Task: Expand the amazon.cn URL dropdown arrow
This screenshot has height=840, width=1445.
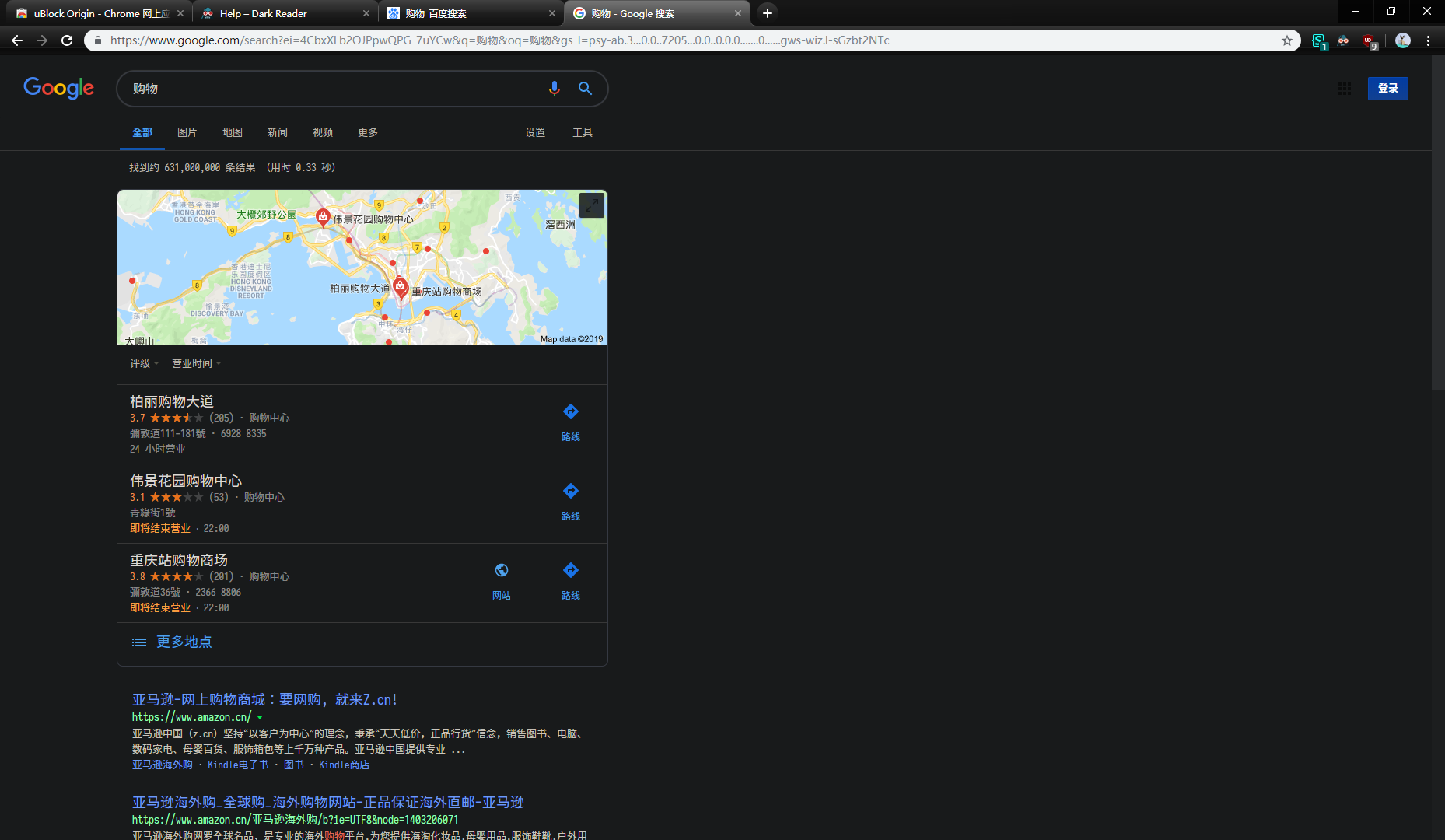Action: tap(260, 717)
